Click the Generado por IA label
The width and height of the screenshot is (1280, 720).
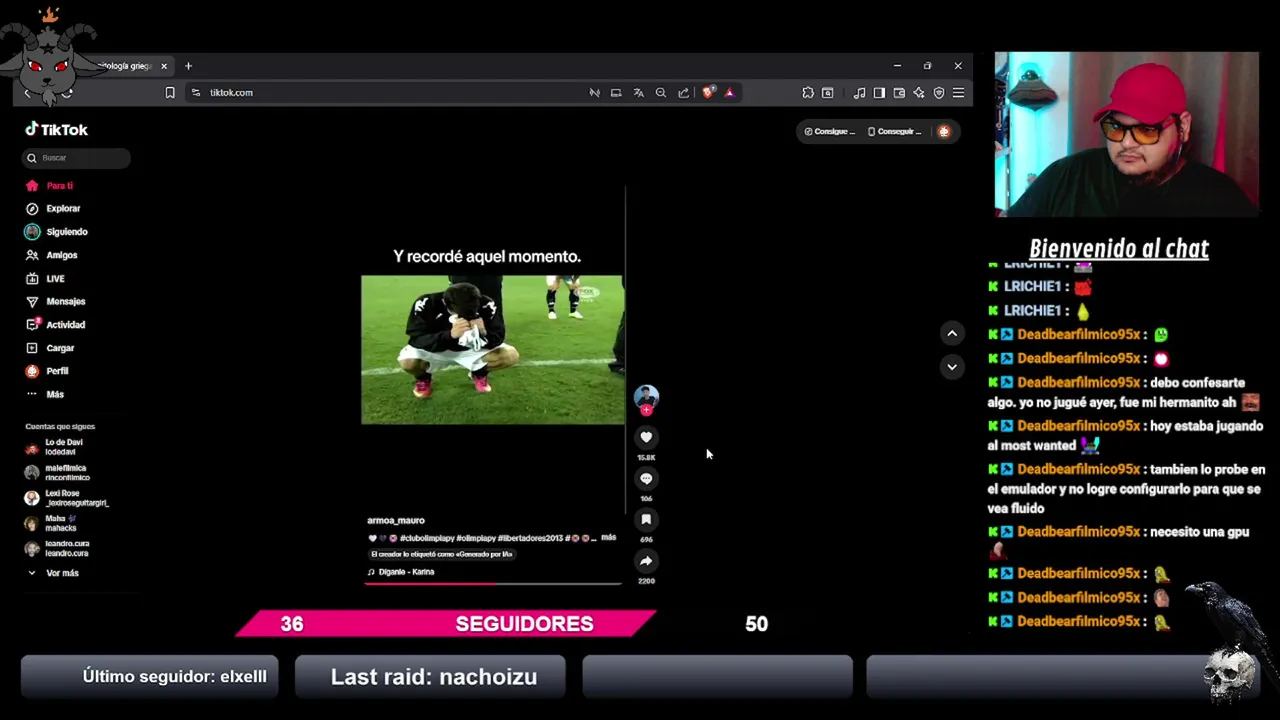441,554
